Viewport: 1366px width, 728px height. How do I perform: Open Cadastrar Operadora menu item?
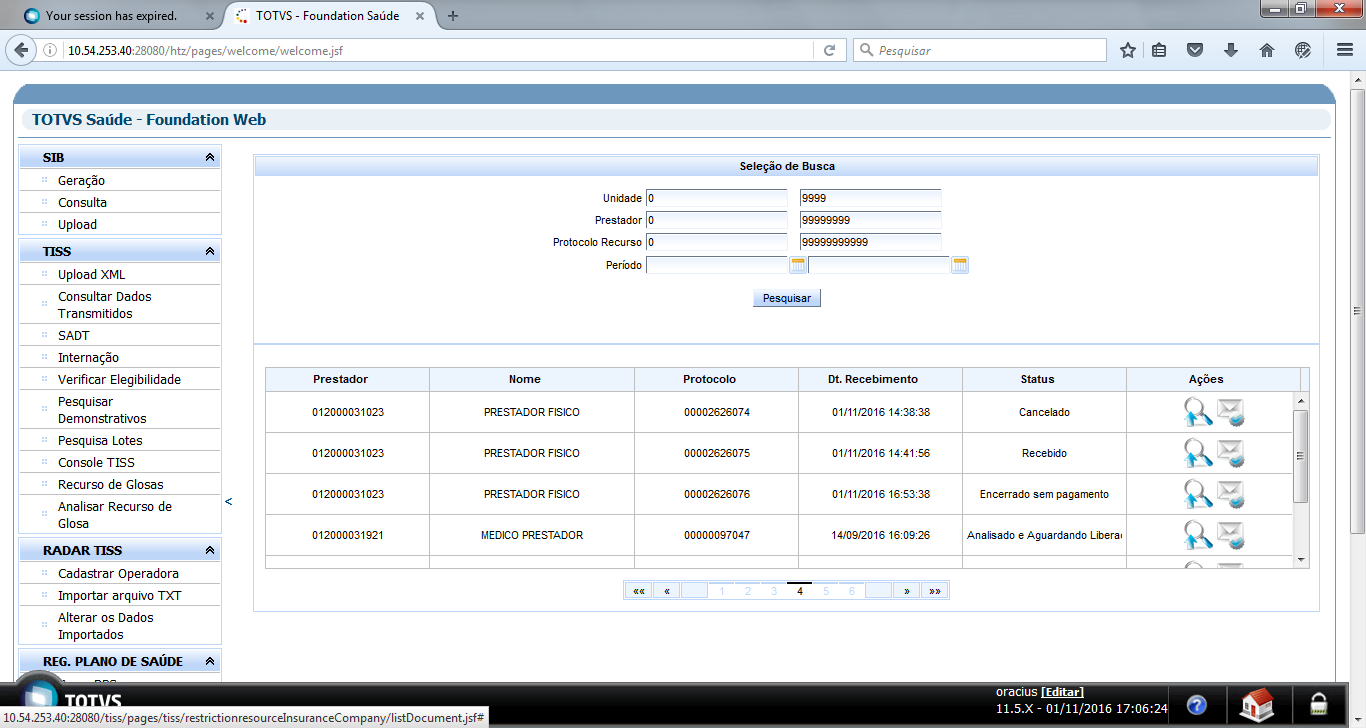120,574
